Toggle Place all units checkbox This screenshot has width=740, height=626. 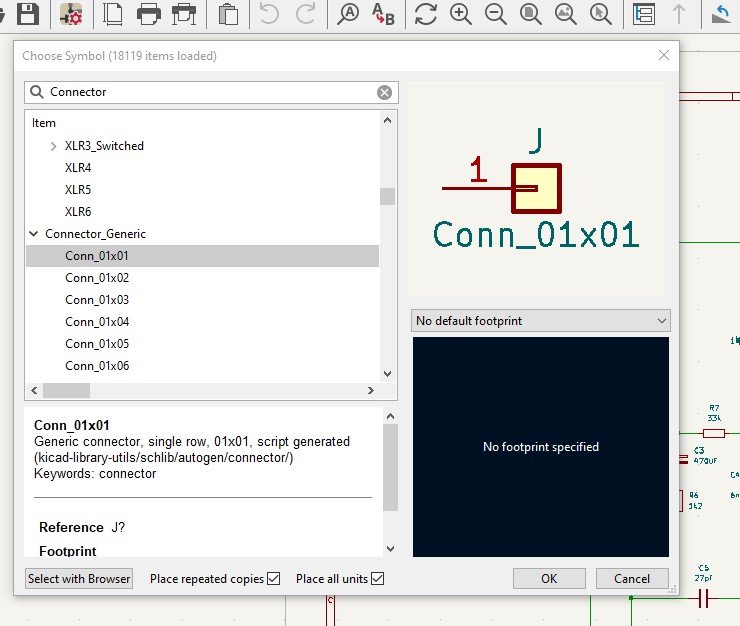[x=378, y=578]
